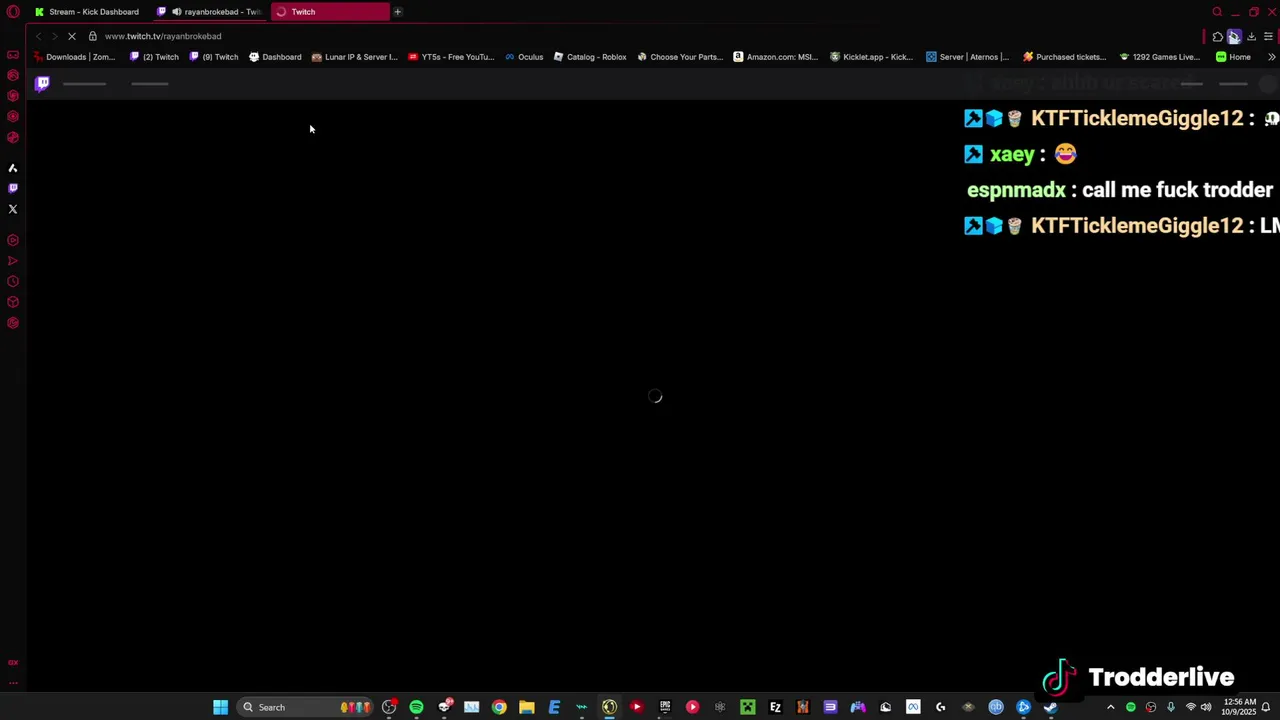
Task: Open Google Chrome from the taskbar
Action: [x=499, y=707]
